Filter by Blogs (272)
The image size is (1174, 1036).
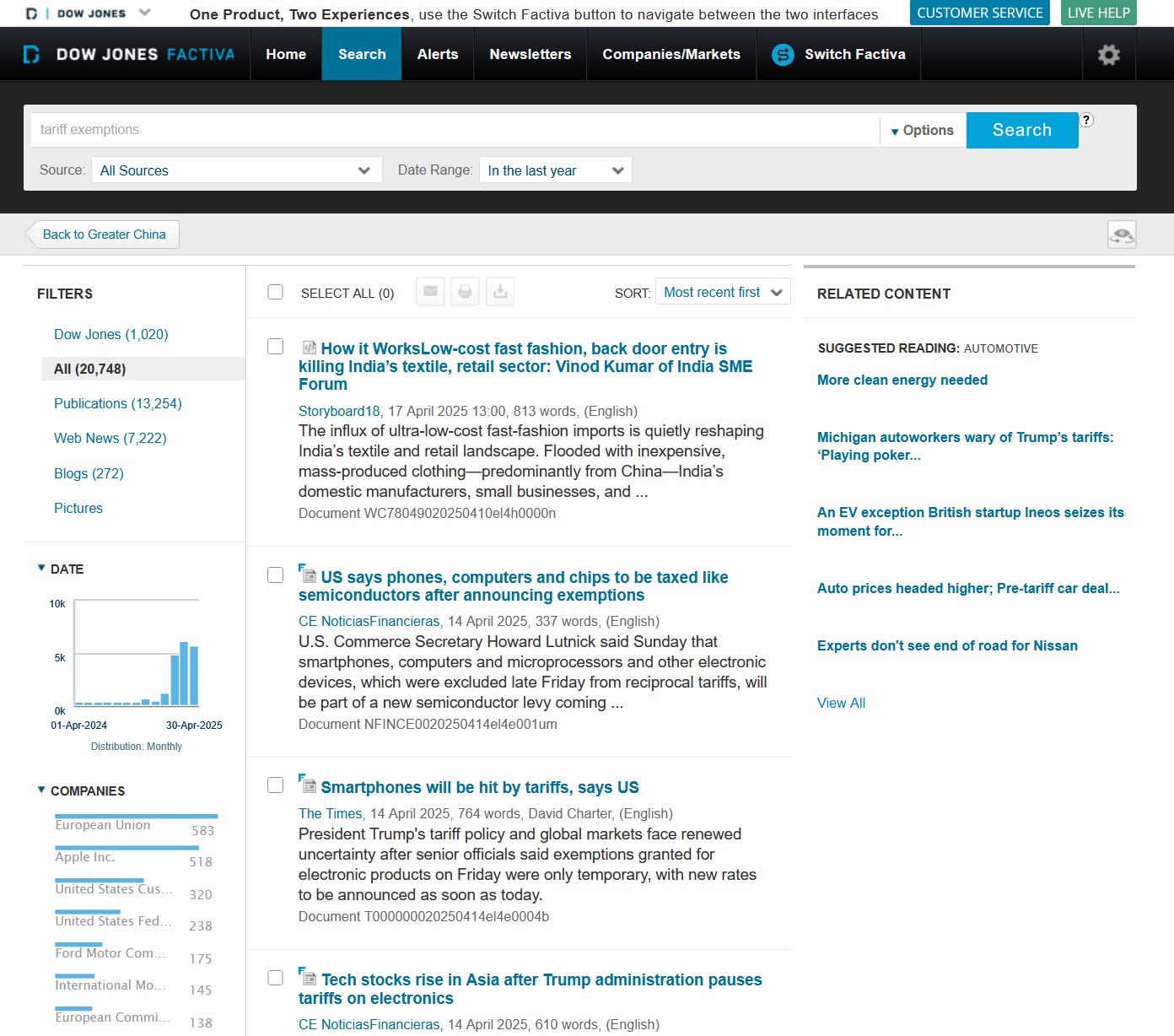tap(89, 474)
